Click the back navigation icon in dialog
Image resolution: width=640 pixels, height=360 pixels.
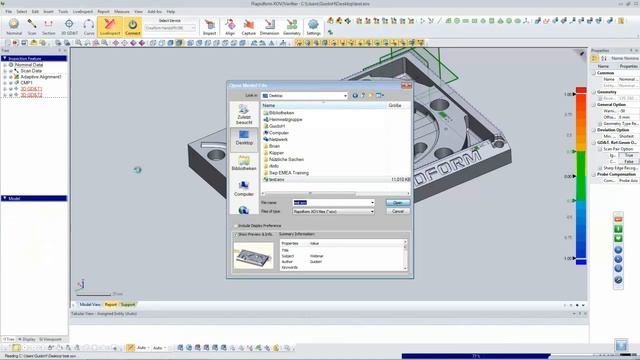pyautogui.click(x=355, y=96)
